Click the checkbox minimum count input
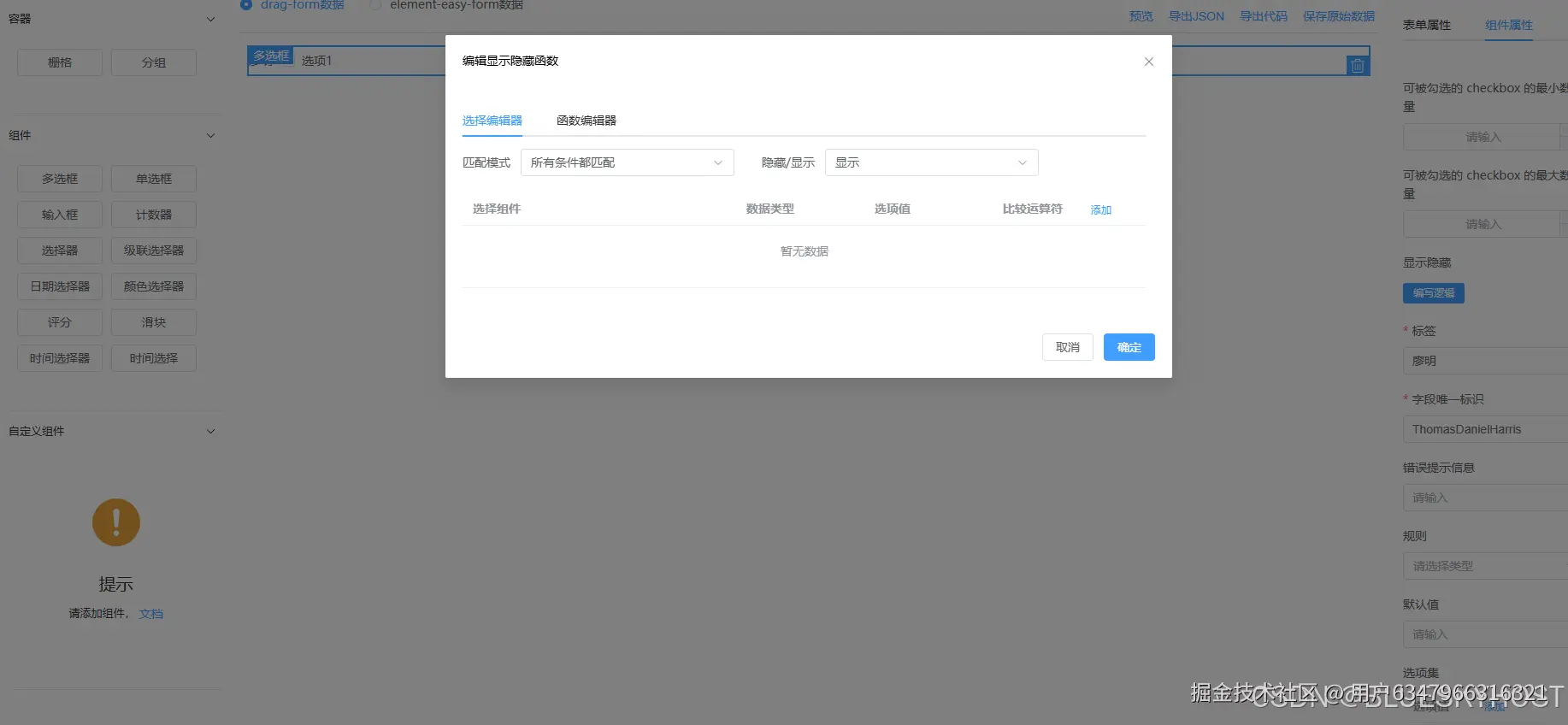Image resolution: width=1568 pixels, height=725 pixels. (x=1483, y=137)
